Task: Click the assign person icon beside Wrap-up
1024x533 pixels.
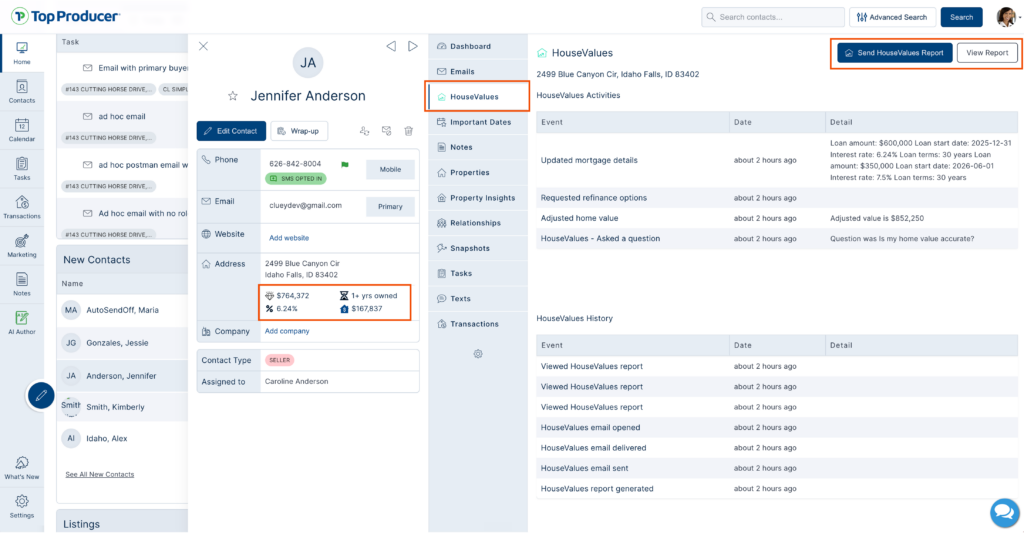Action: pyautogui.click(x=364, y=131)
